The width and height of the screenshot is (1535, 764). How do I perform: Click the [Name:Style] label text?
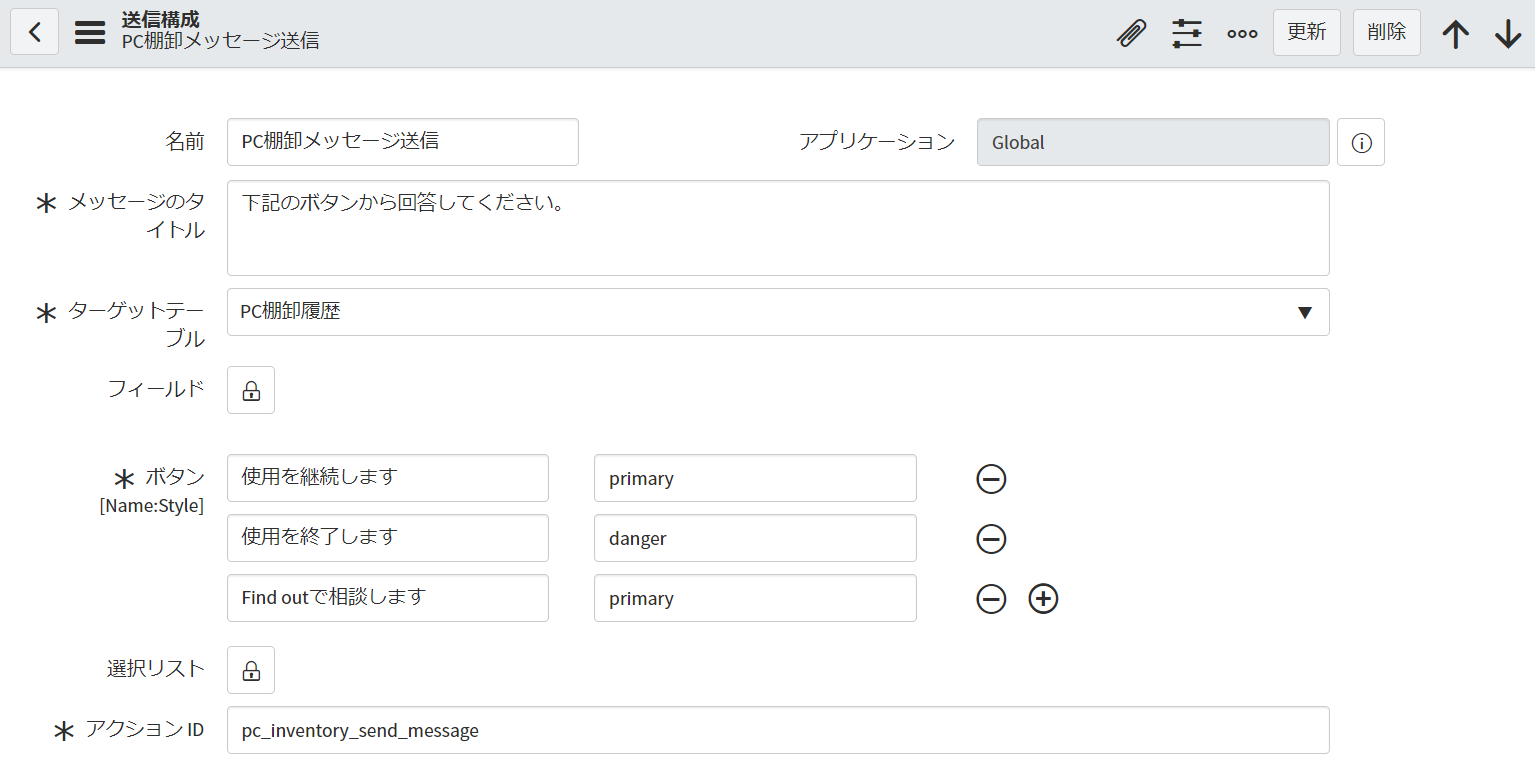click(x=151, y=506)
